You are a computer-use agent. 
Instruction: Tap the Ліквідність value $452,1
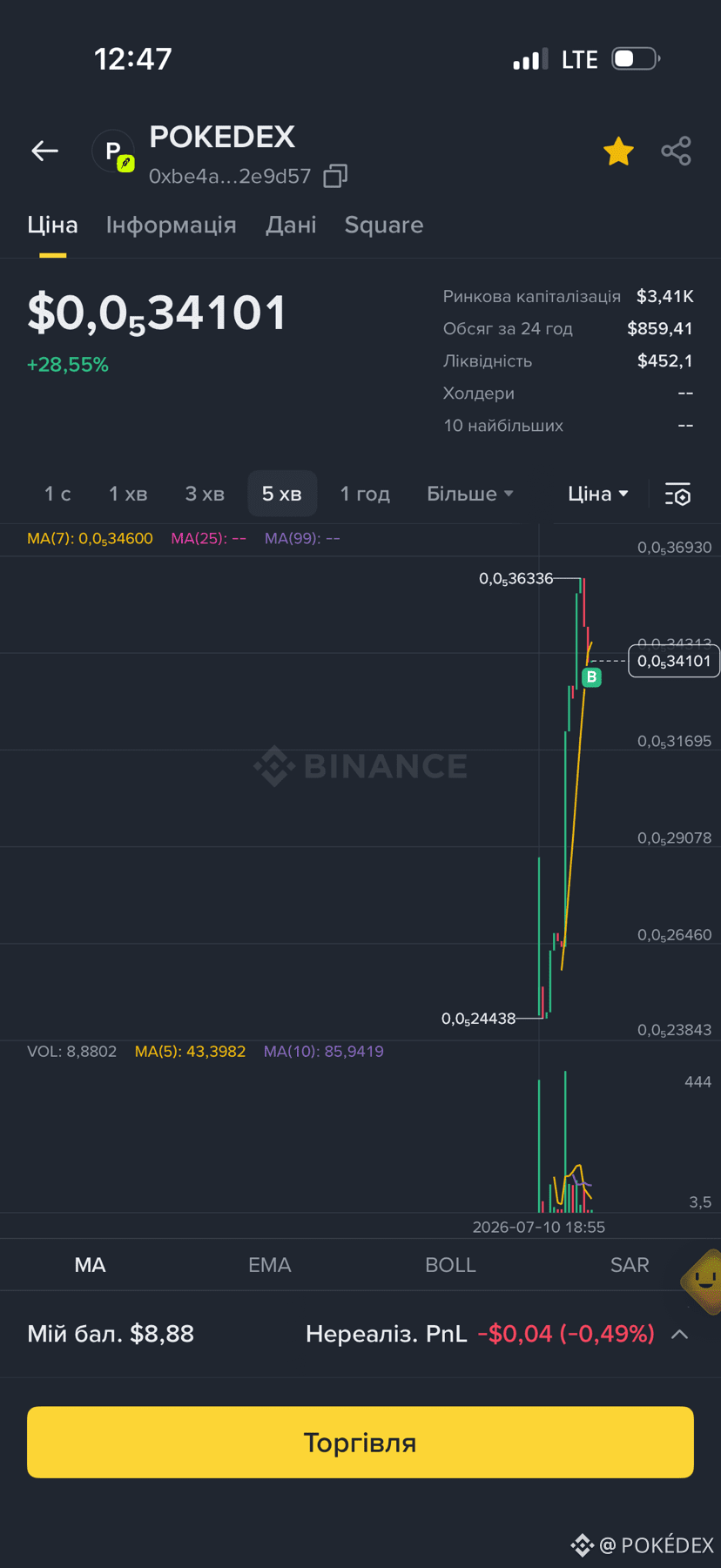665,360
